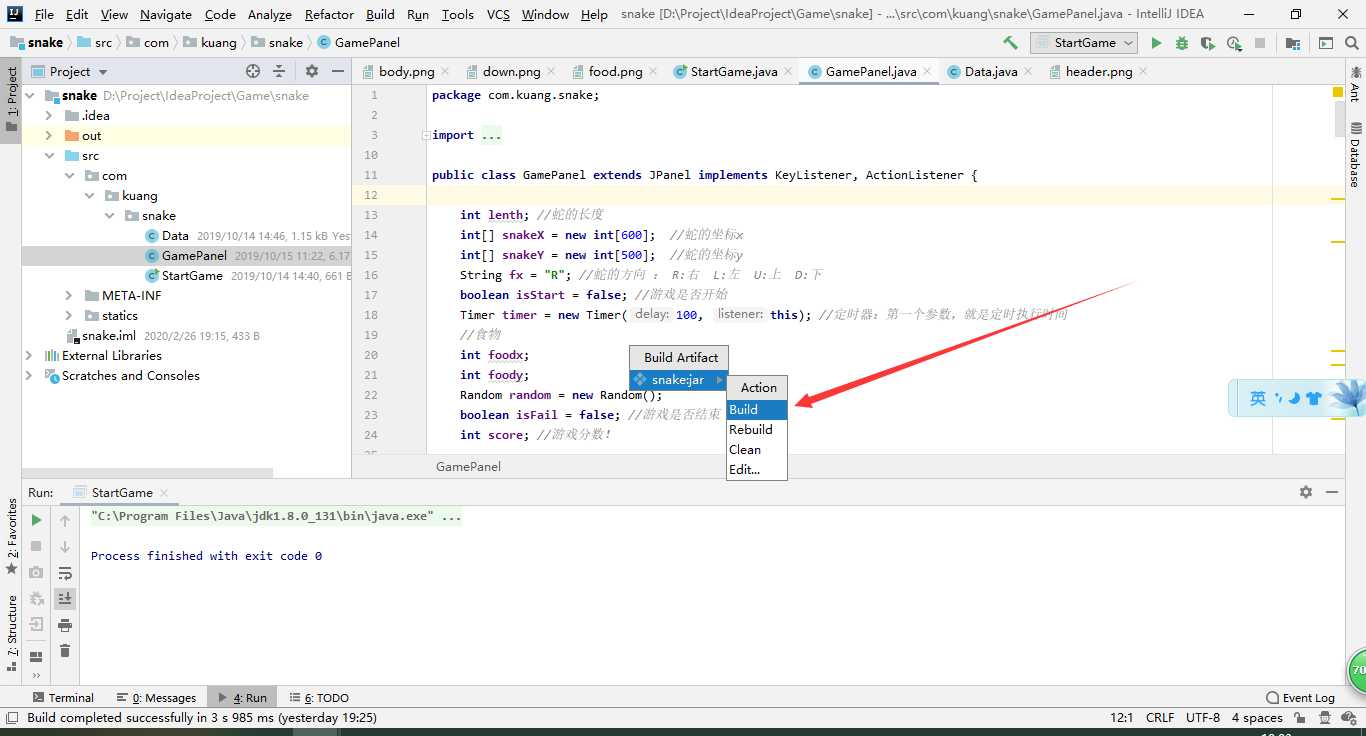
Task: Open the 0: Messages tool window
Action: click(156, 698)
